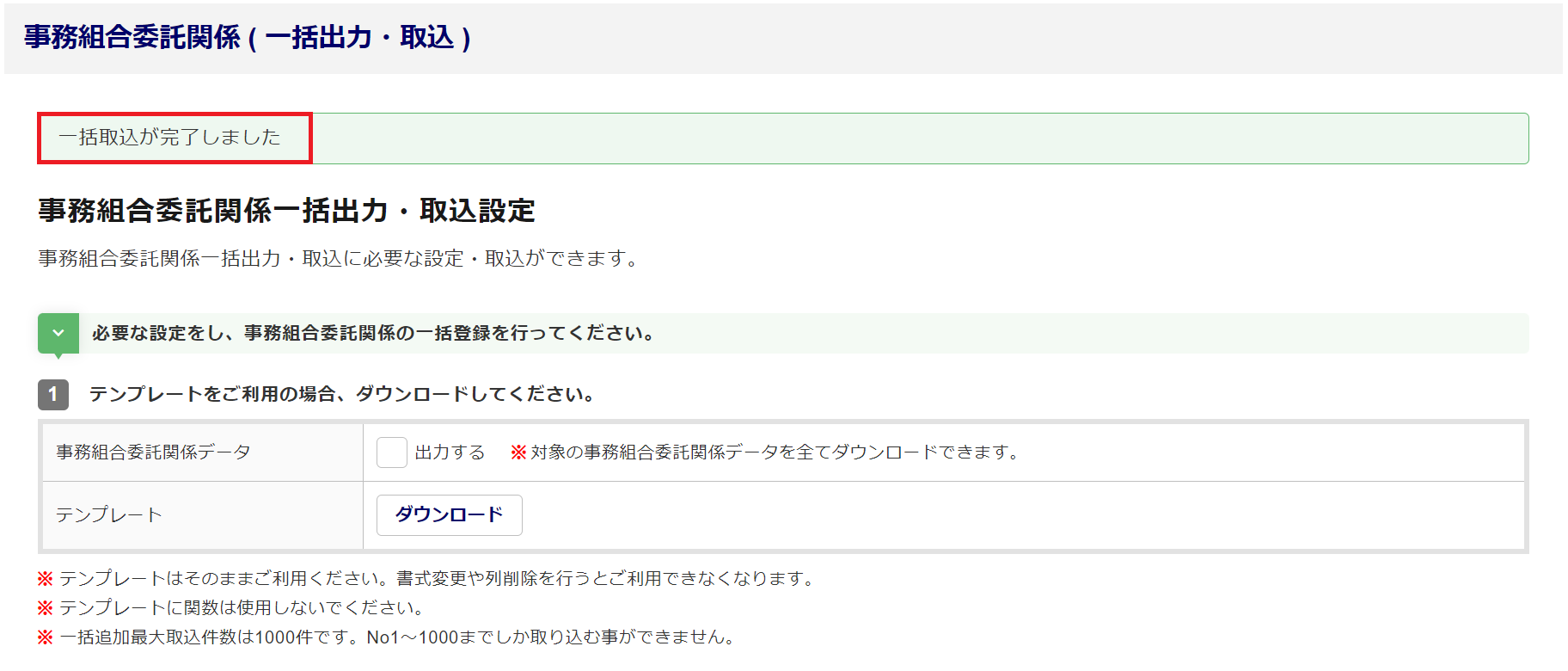Click the 事務組合委託関係 (一括出力・取込) page title
The width and height of the screenshot is (1568, 671).
pyautogui.click(x=248, y=38)
